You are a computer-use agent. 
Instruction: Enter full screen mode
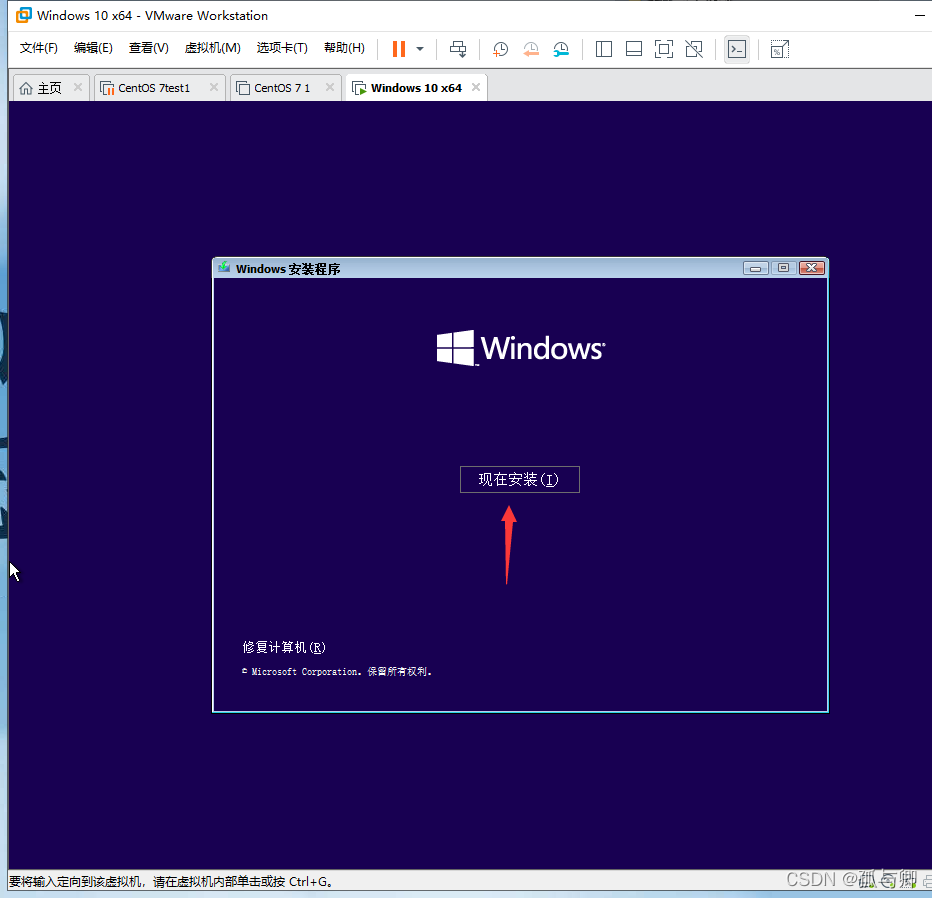(664, 49)
